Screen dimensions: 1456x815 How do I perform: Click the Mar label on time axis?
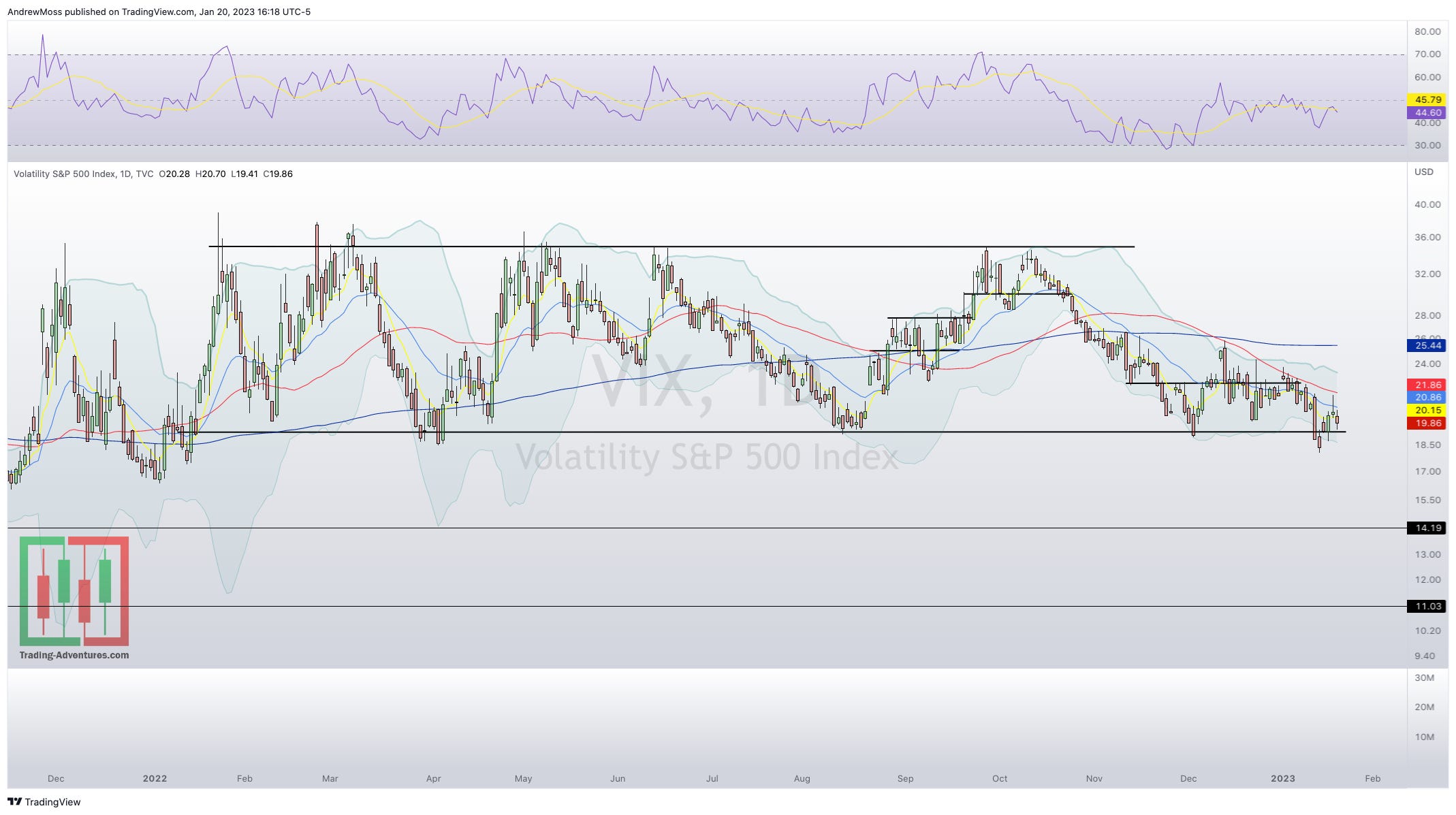point(330,778)
